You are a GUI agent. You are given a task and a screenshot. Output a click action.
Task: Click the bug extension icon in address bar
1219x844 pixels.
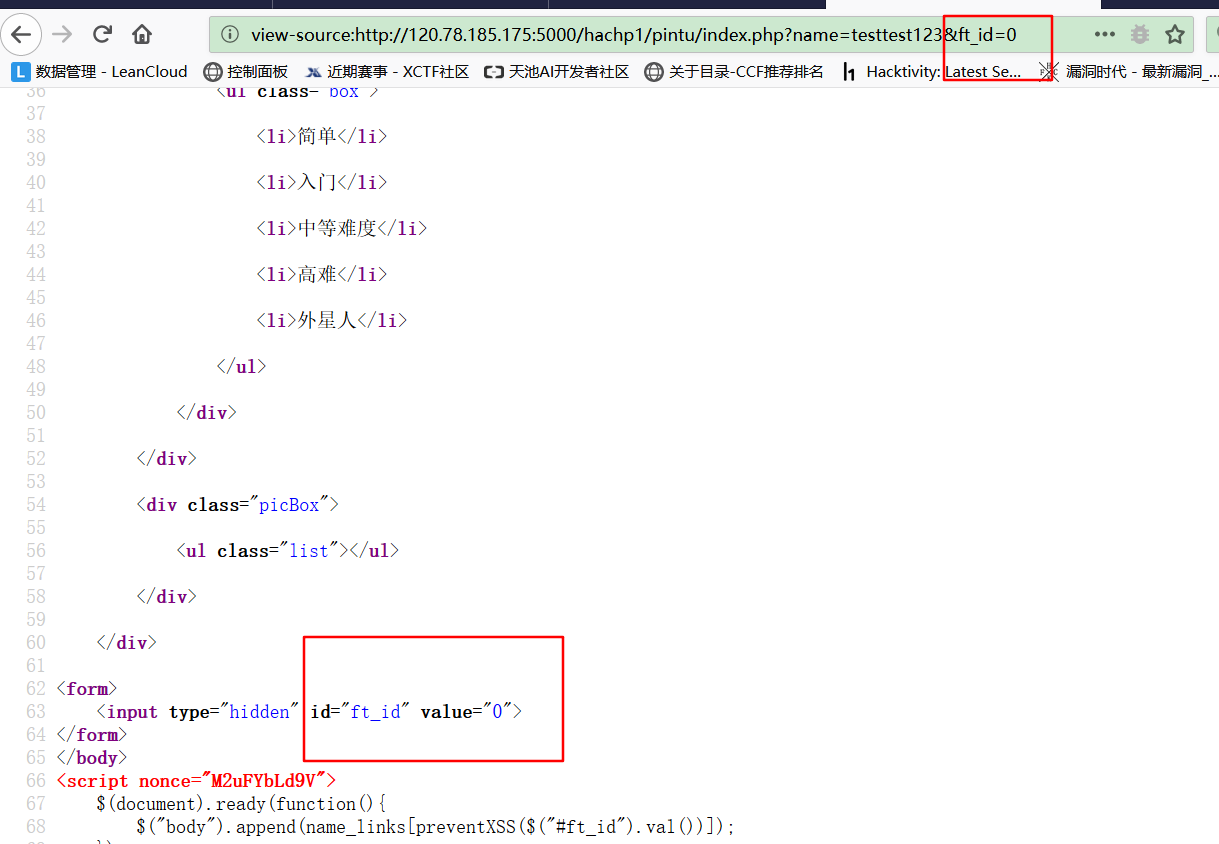1139,35
